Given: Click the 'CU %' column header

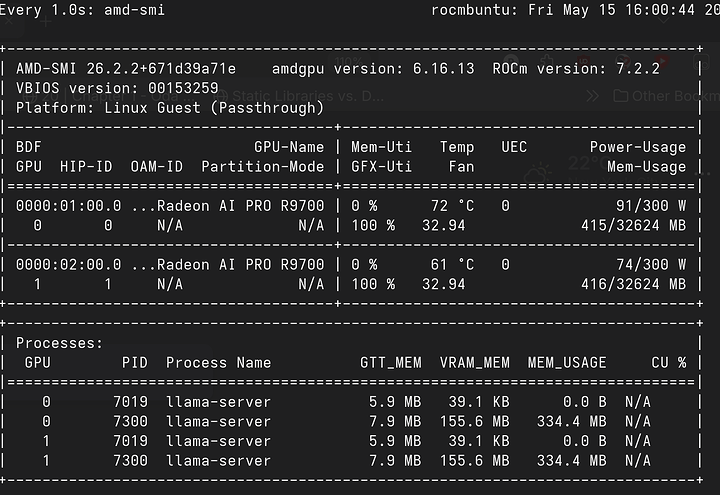Looking at the screenshot, I should 669,363.
